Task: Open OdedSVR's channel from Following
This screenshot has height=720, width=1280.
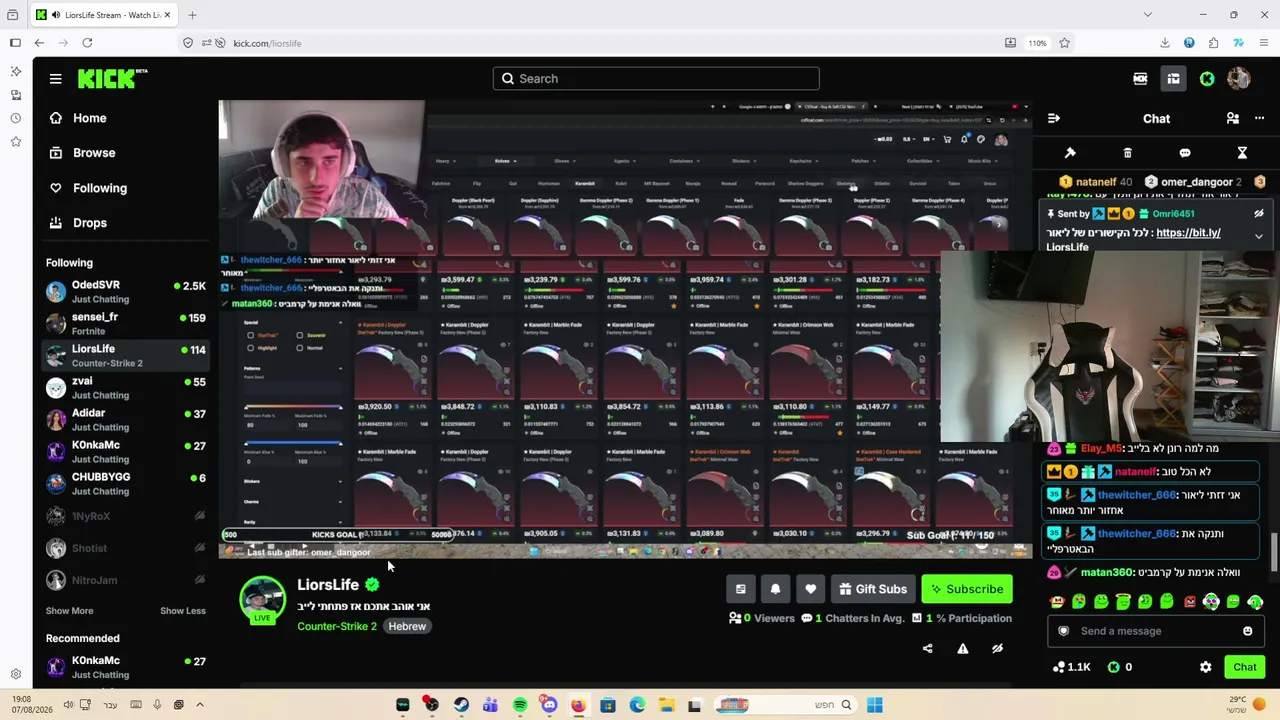Action: (125, 291)
